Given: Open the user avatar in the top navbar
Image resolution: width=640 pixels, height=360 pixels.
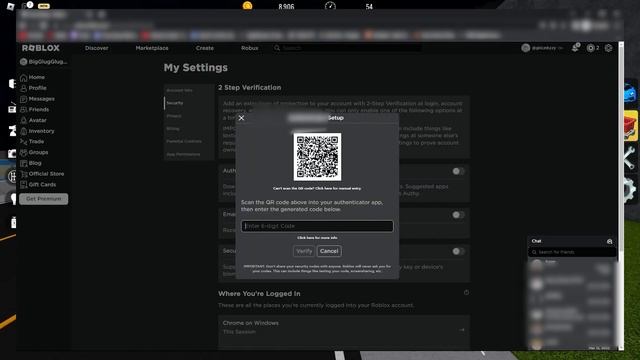Looking at the screenshot, I should (x=525, y=48).
